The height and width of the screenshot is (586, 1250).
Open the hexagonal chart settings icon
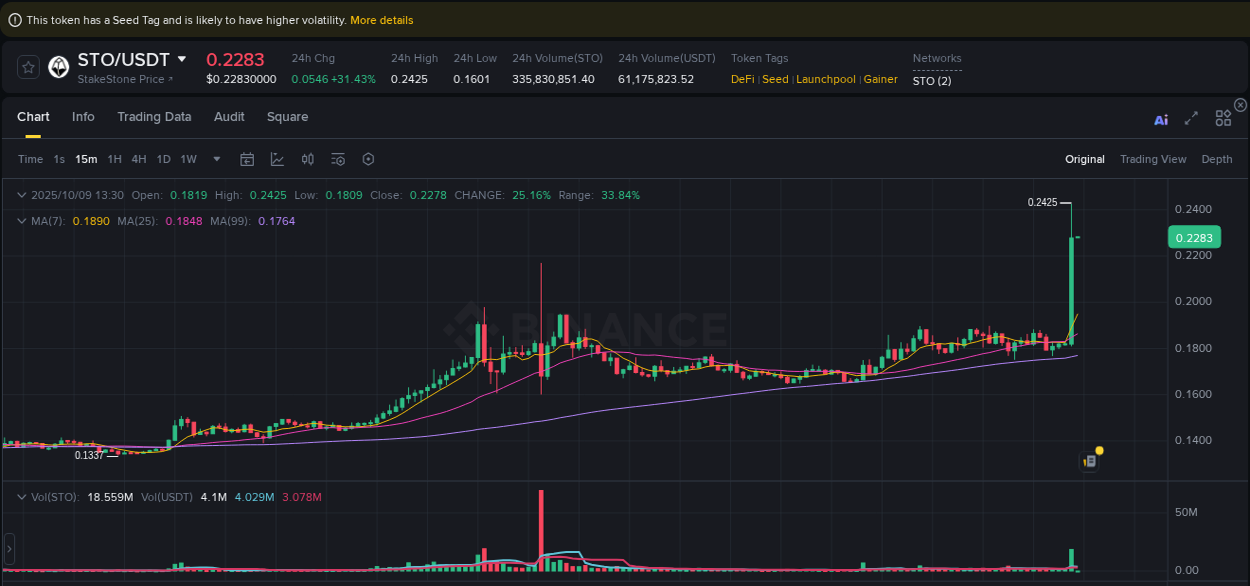368,159
